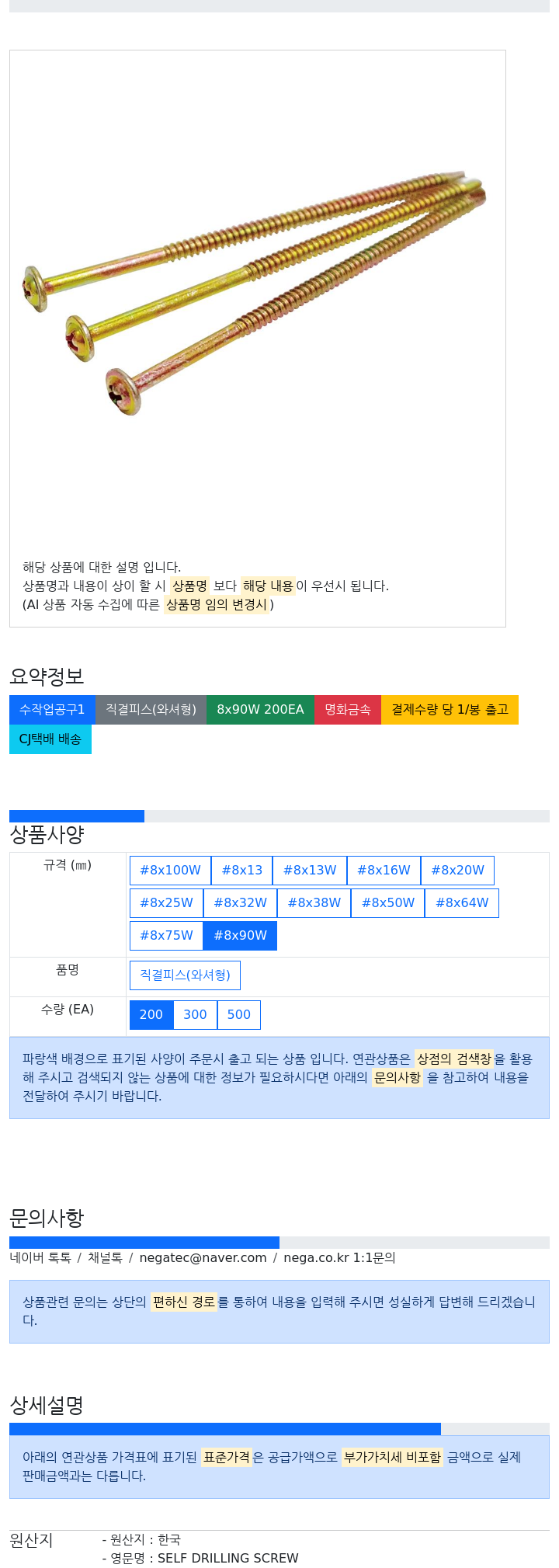Image resolution: width=559 pixels, height=1568 pixels.
Task: Select the #8x32W size
Action: 240,903
